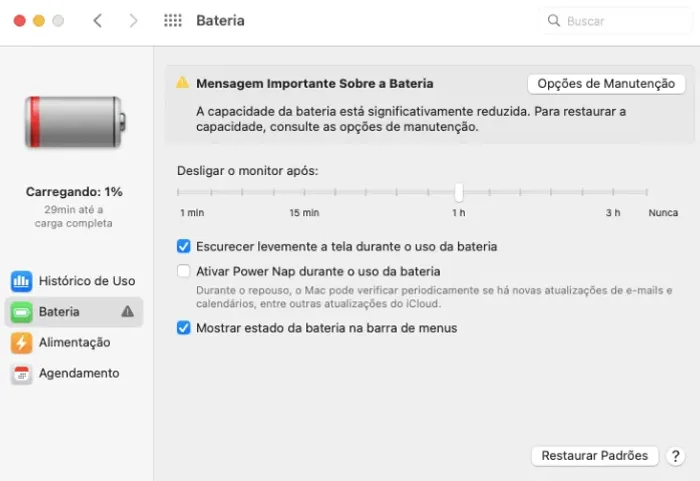
Task: Click the orange Alimentação bolt icon
Action: (21, 343)
